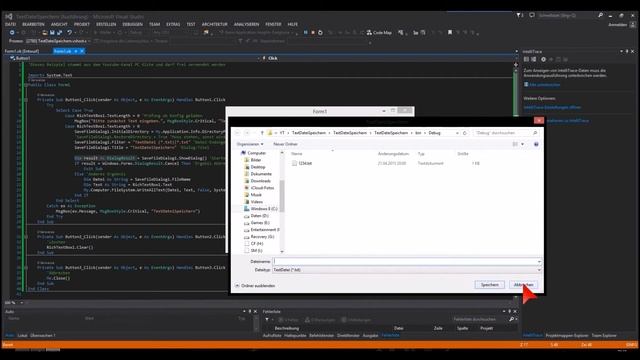The height and width of the screenshot is (360, 640).
Task: Click the Restart debugging icon
Action: [320, 33]
